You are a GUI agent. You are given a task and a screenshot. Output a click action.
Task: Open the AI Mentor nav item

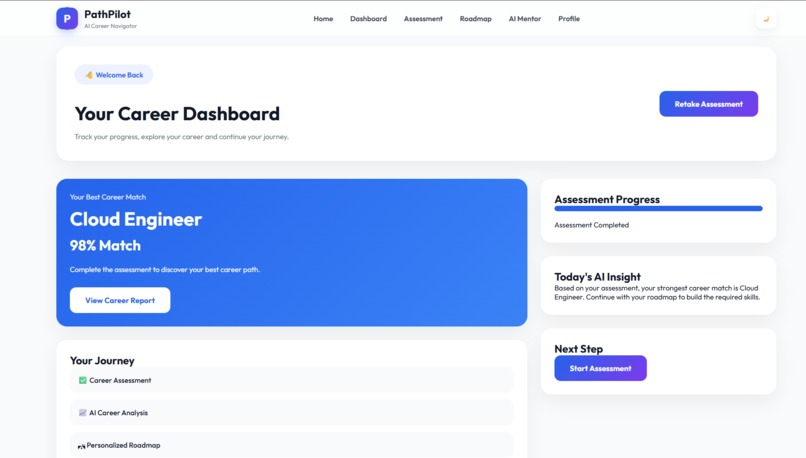pos(525,19)
